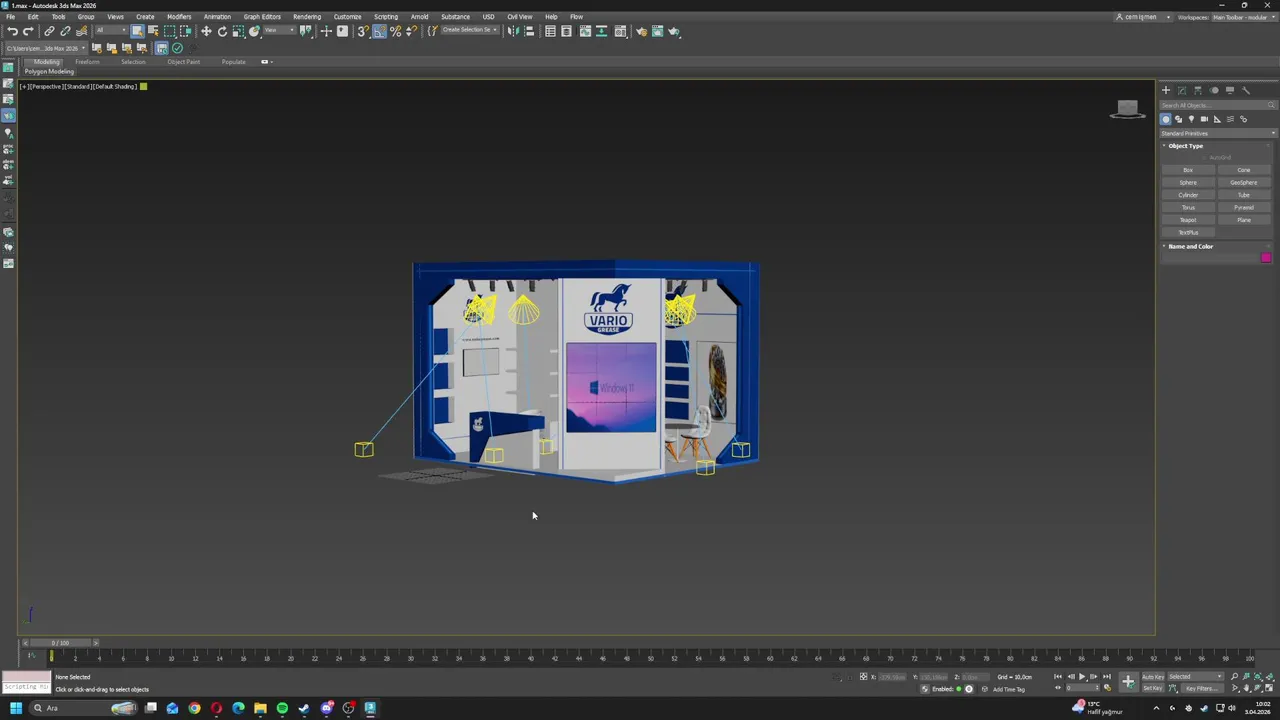Click the time slider handle reading 0 / 100
Viewport: 1280px width, 720px height.
pyautogui.click(x=60, y=643)
